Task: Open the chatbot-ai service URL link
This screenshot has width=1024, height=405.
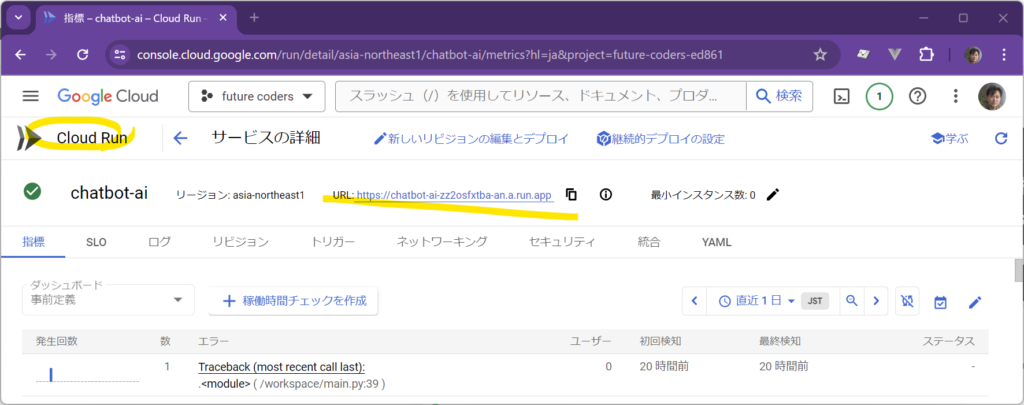Action: (455, 195)
